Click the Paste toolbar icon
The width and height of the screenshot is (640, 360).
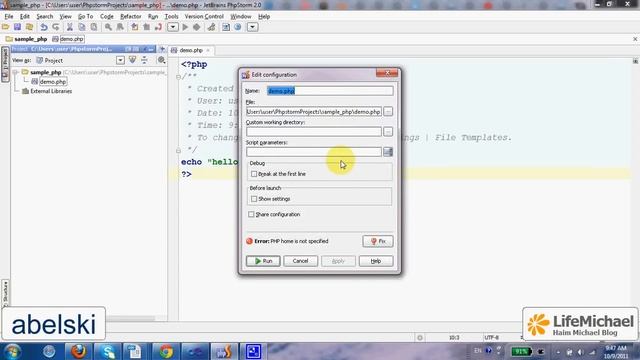point(94,27)
